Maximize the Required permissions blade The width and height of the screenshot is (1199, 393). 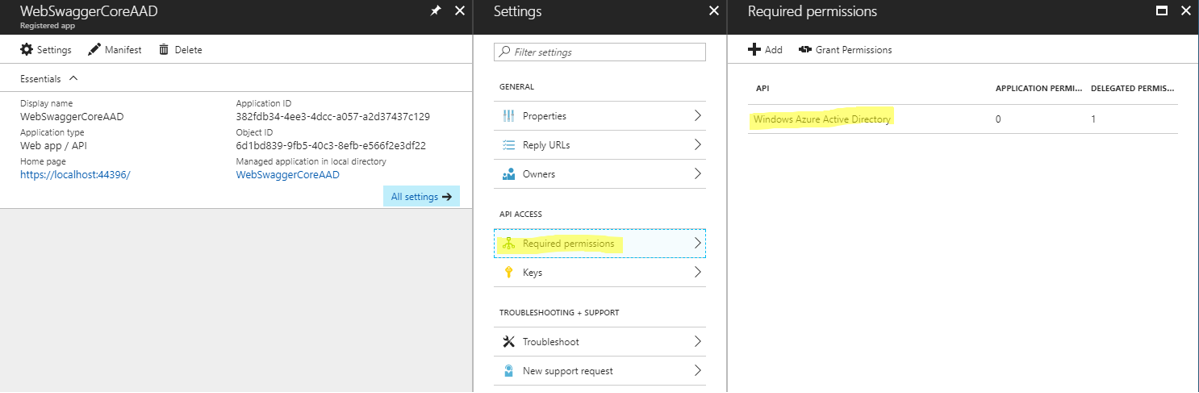1162,11
